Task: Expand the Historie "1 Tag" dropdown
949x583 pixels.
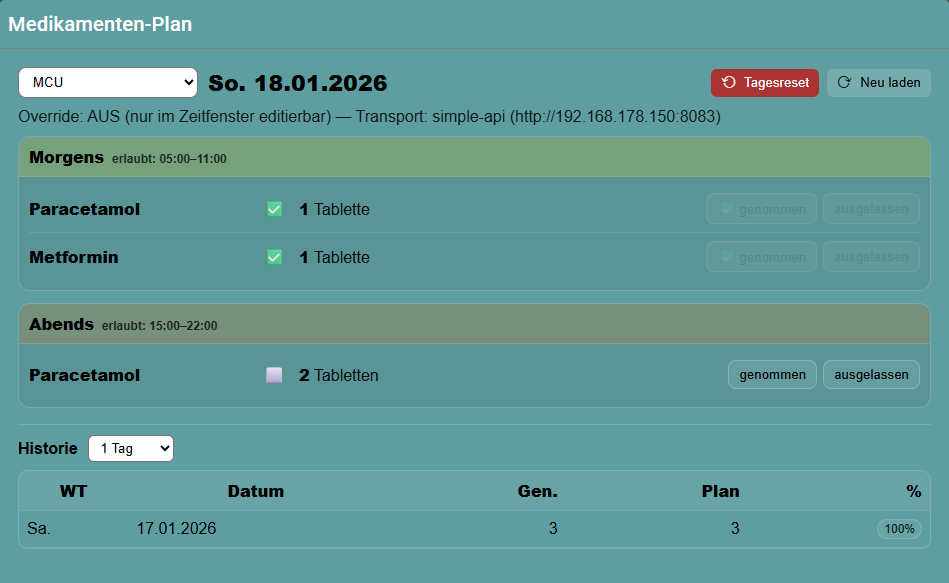Action: coord(131,449)
